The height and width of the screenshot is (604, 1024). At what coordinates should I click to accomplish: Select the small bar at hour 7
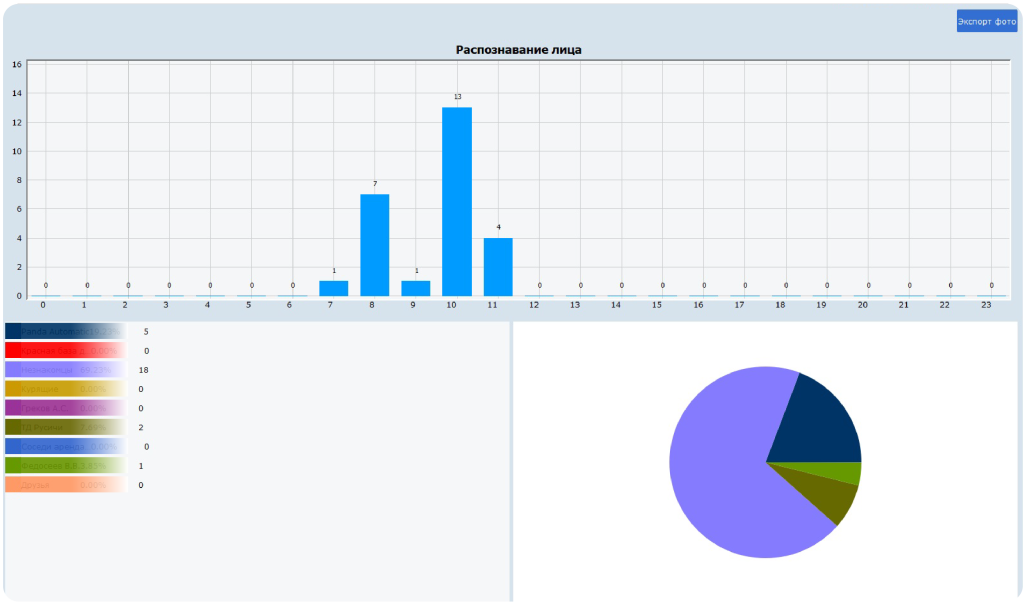tap(334, 288)
